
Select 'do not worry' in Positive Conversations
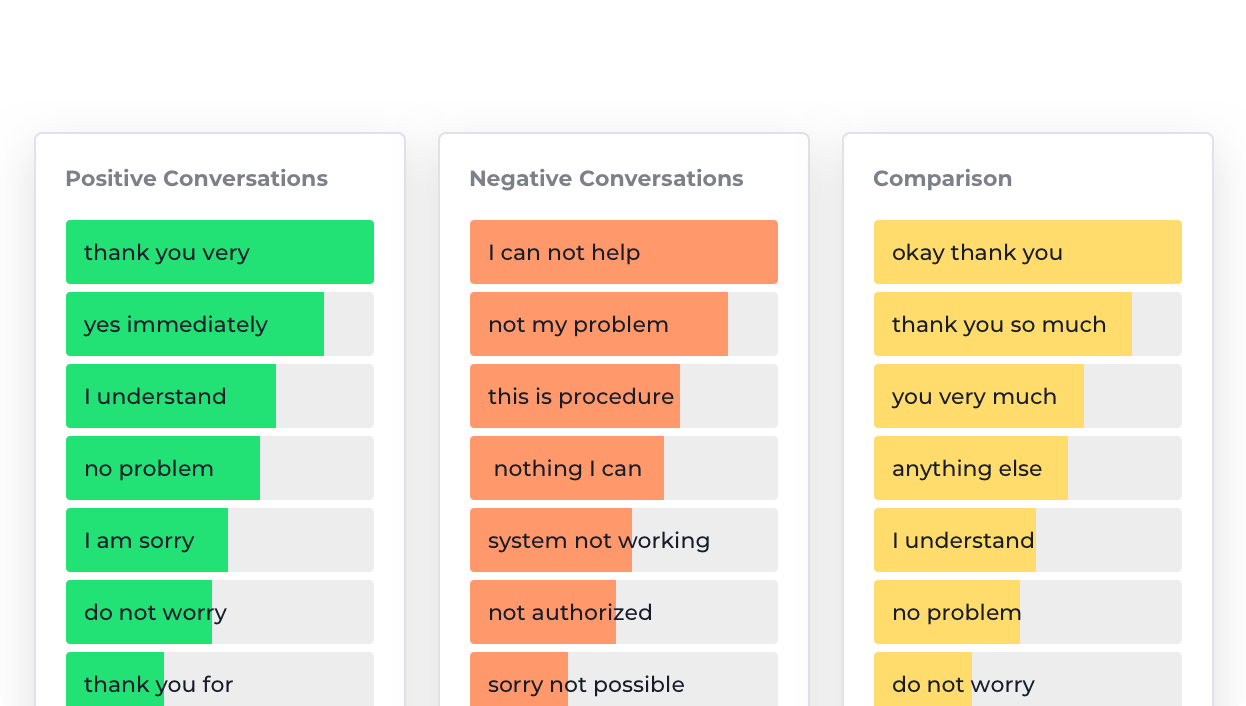220,612
